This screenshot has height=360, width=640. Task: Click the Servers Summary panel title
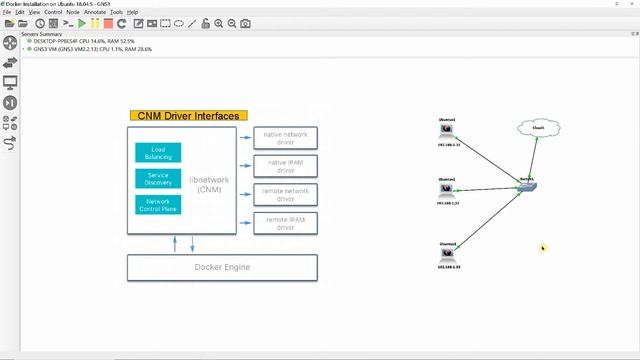[x=42, y=34]
